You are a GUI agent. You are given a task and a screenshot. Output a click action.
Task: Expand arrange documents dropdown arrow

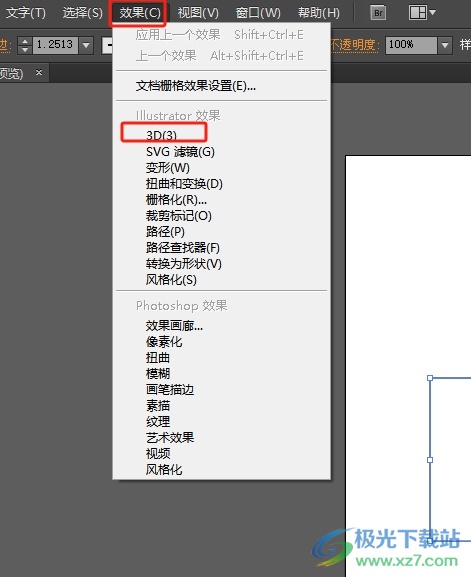click(433, 13)
